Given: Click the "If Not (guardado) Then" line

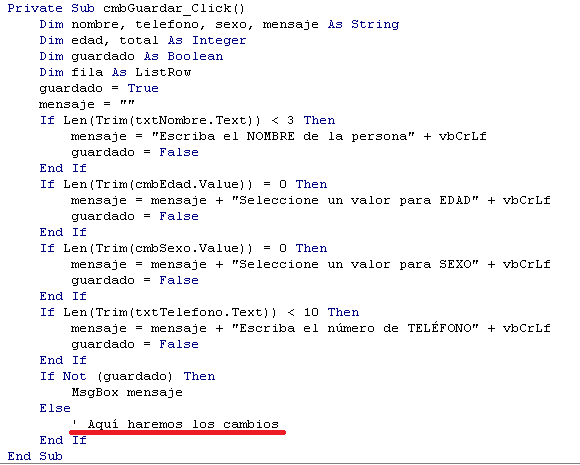Looking at the screenshot, I should click(x=127, y=376).
